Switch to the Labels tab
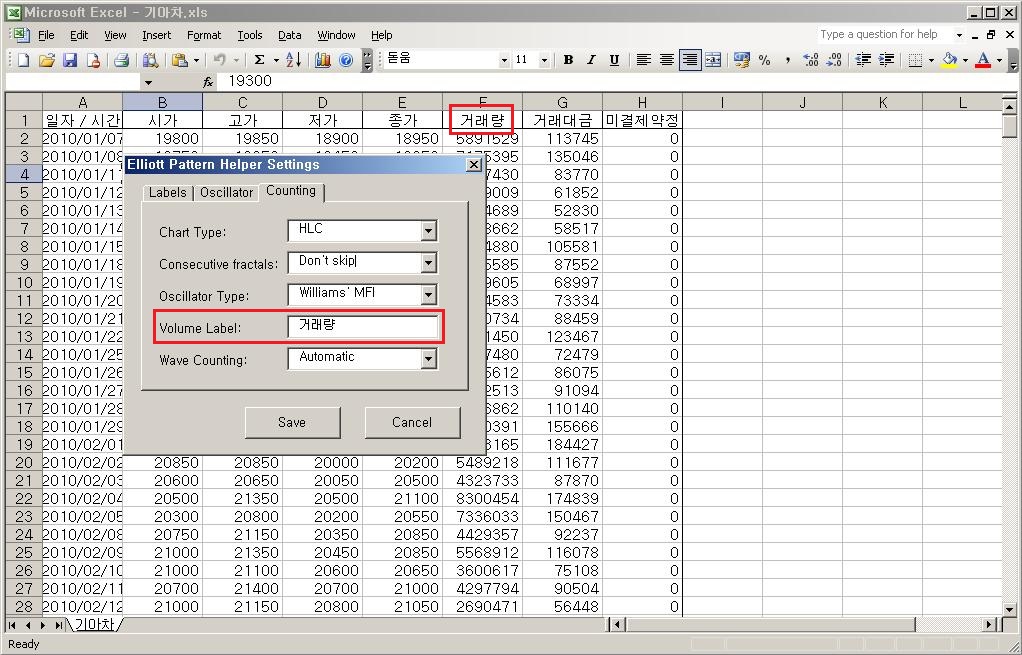1022x655 pixels. pyautogui.click(x=167, y=193)
